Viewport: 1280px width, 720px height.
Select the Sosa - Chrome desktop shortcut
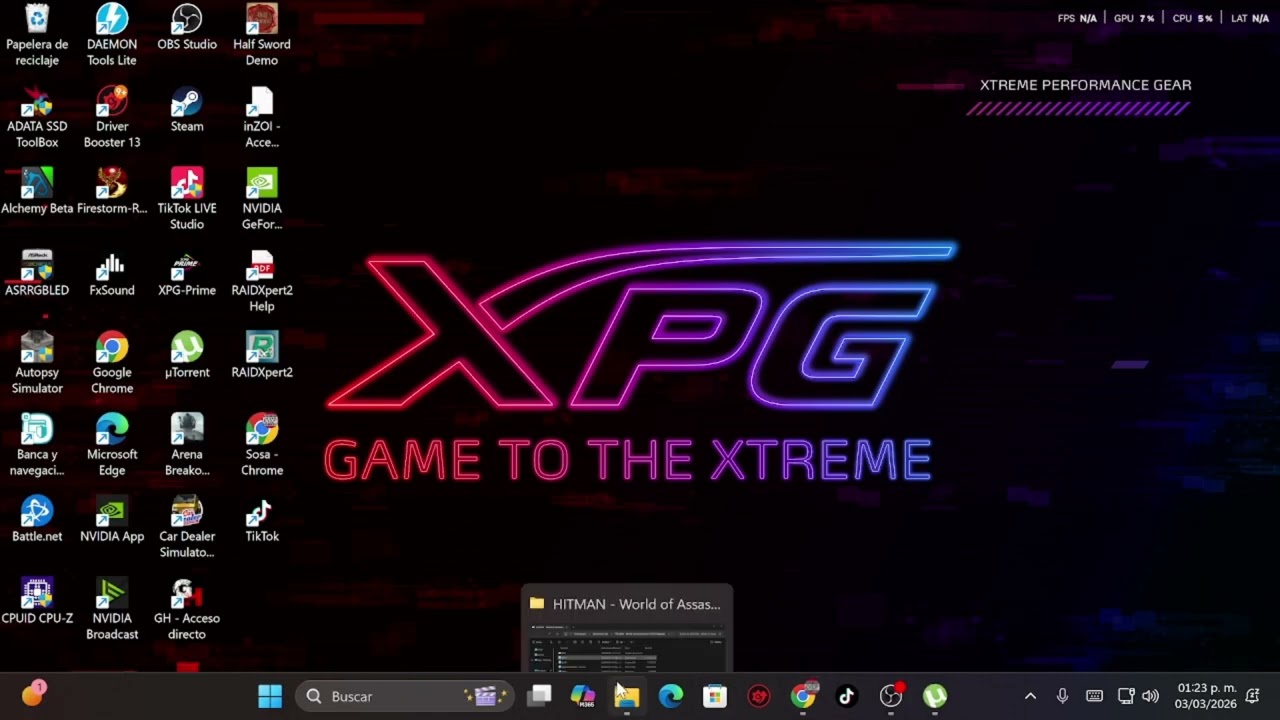[x=262, y=445]
